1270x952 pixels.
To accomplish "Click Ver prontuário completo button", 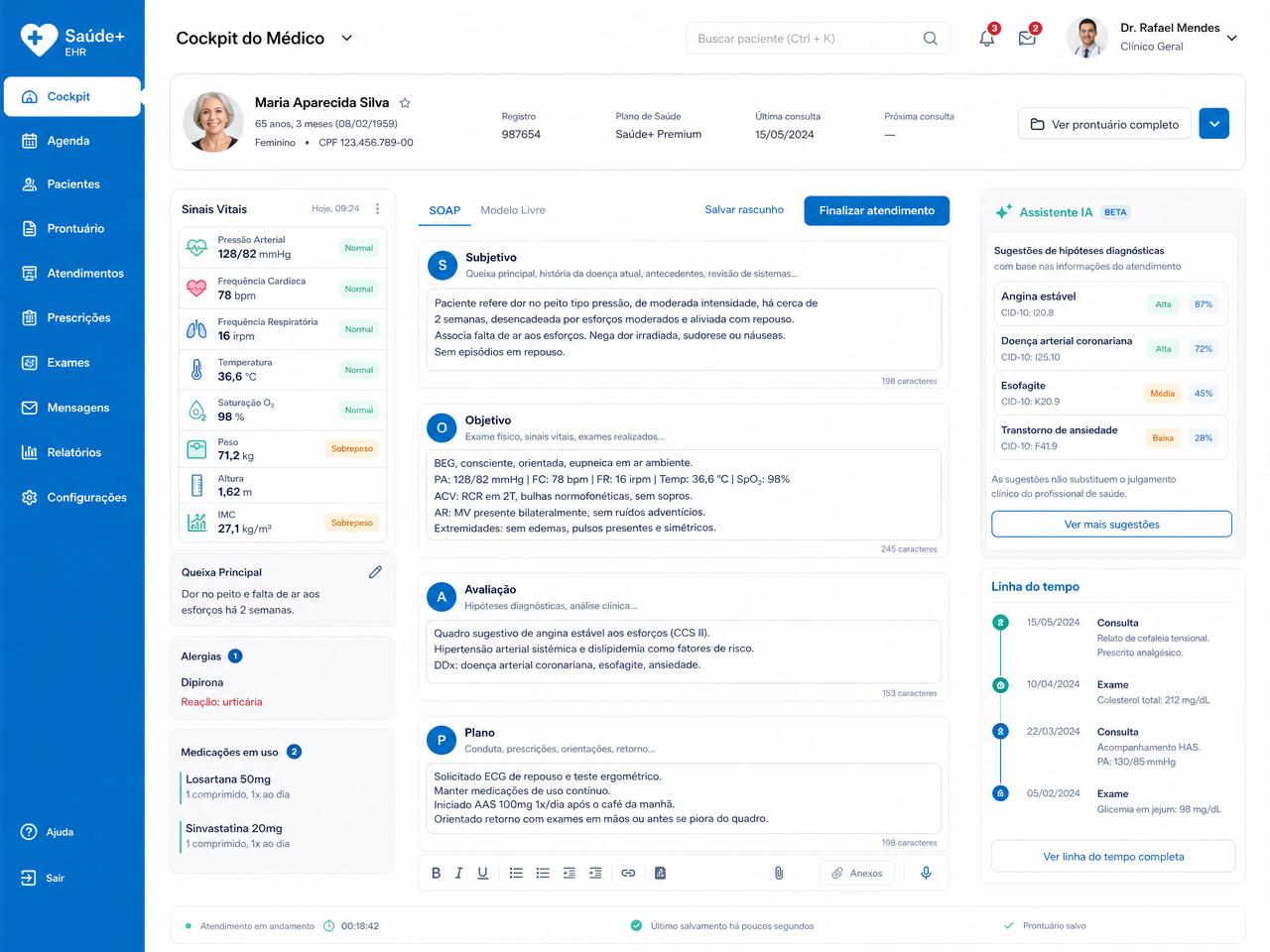I will pyautogui.click(x=1104, y=124).
